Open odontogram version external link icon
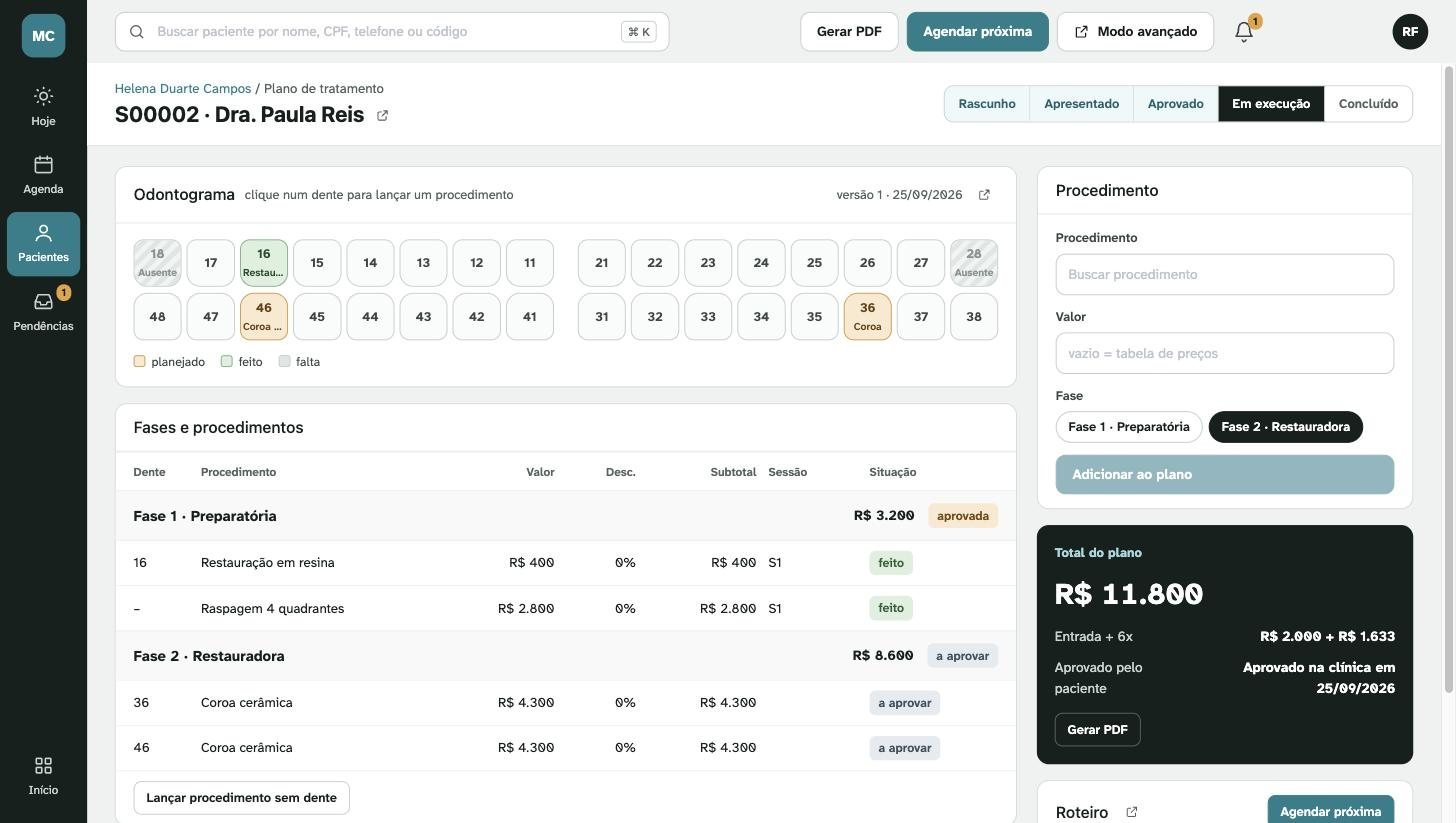Viewport: 1456px width, 823px height. tap(984, 195)
